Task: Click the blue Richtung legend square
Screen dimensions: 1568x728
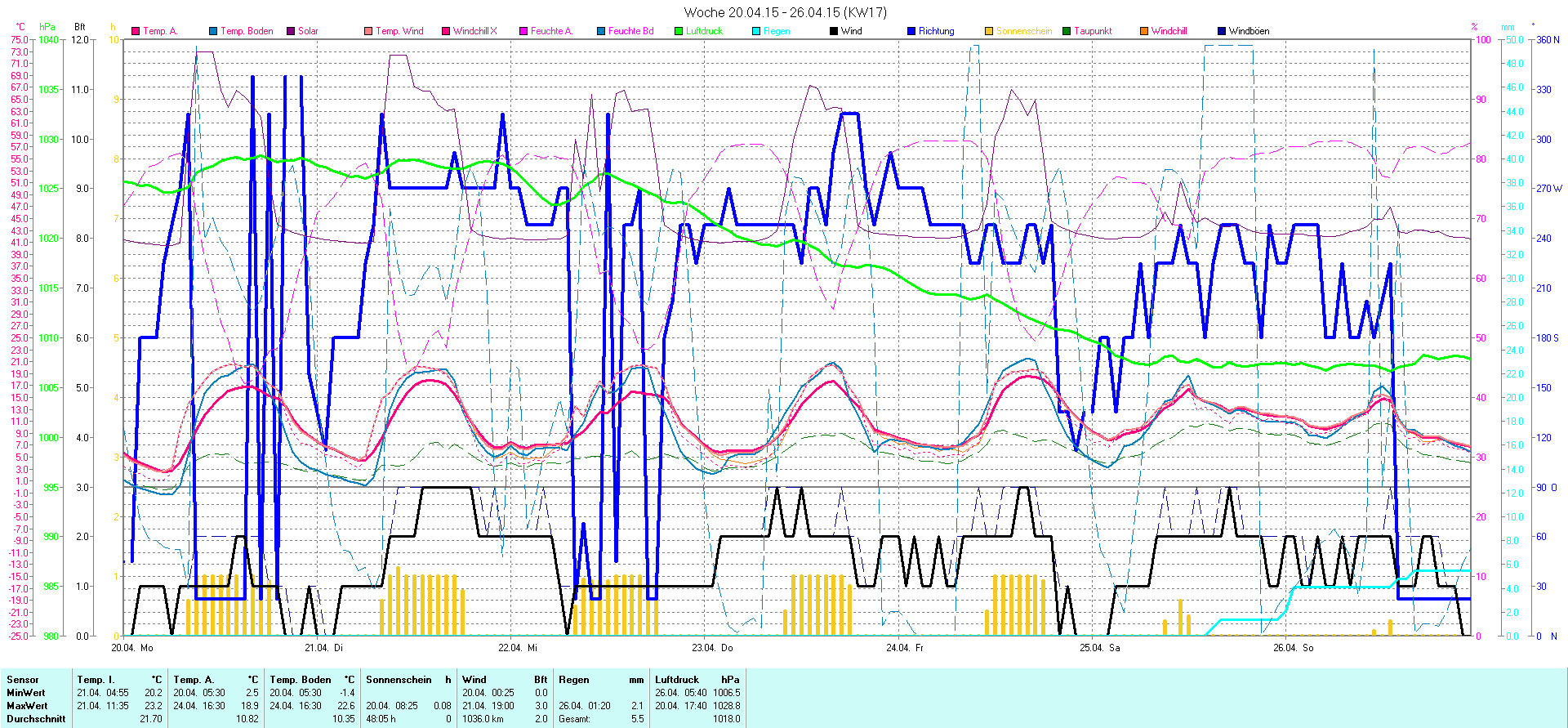Action: tap(911, 31)
